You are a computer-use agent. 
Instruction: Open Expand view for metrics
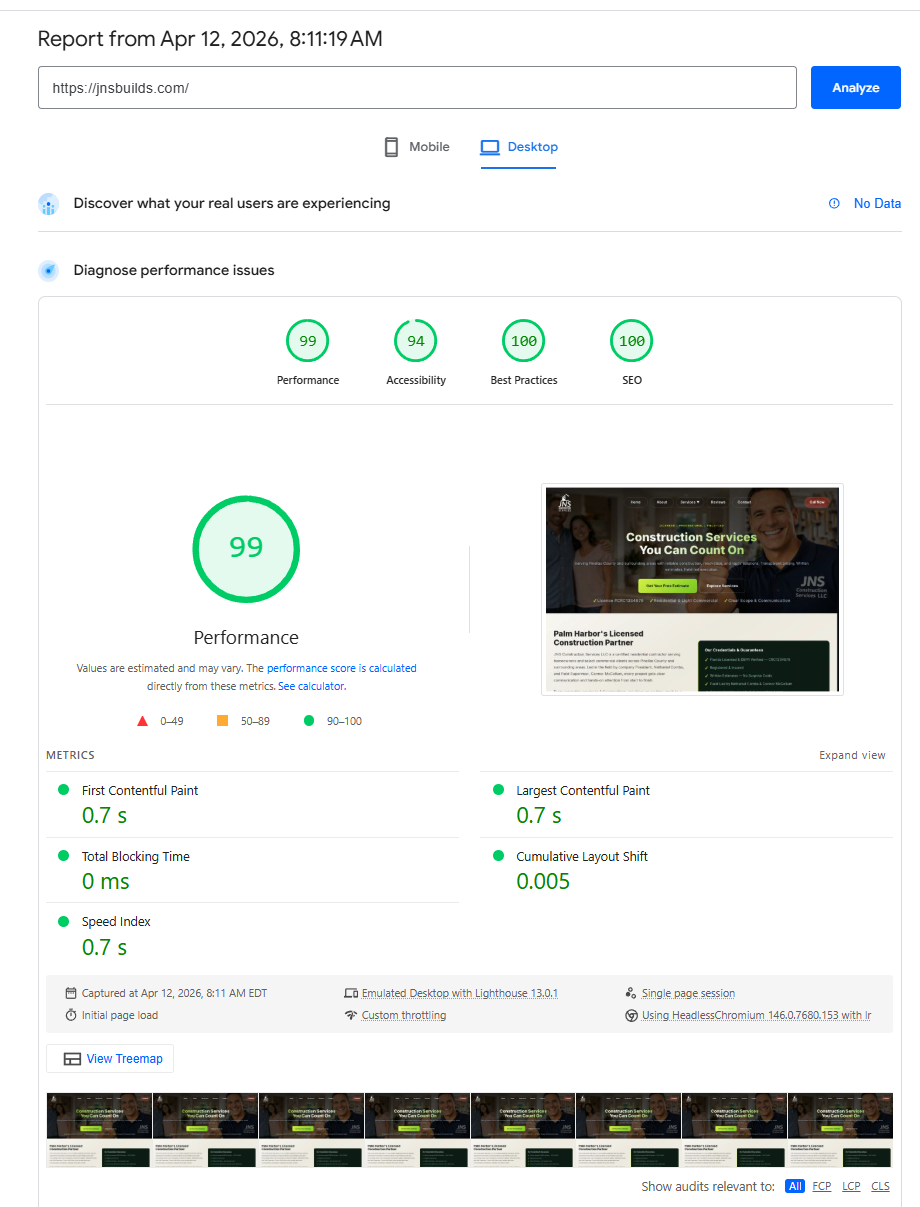click(x=852, y=755)
